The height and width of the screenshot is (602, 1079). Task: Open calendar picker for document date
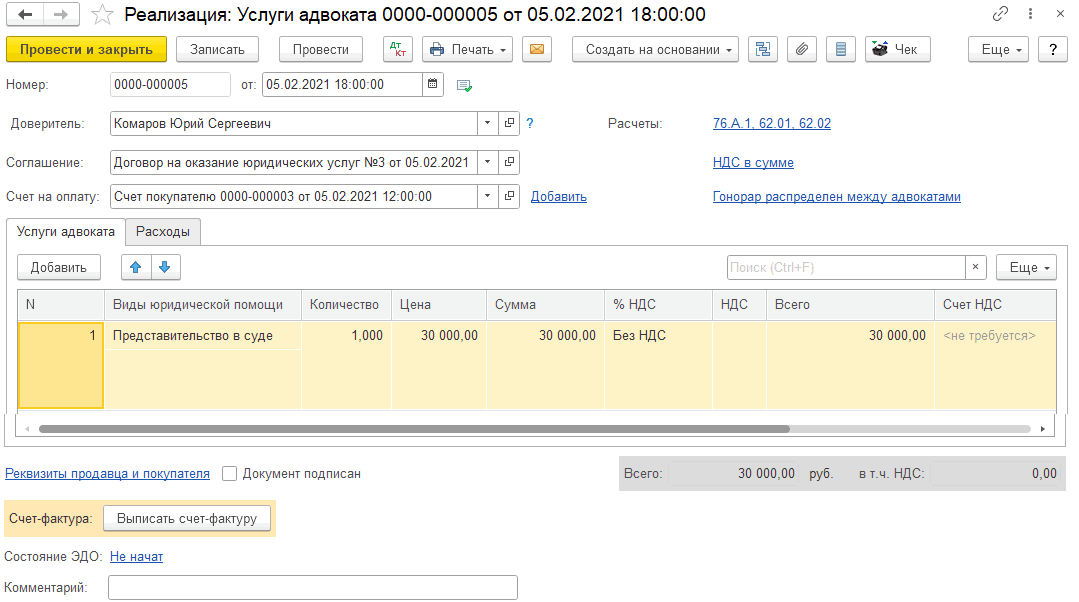click(x=432, y=85)
